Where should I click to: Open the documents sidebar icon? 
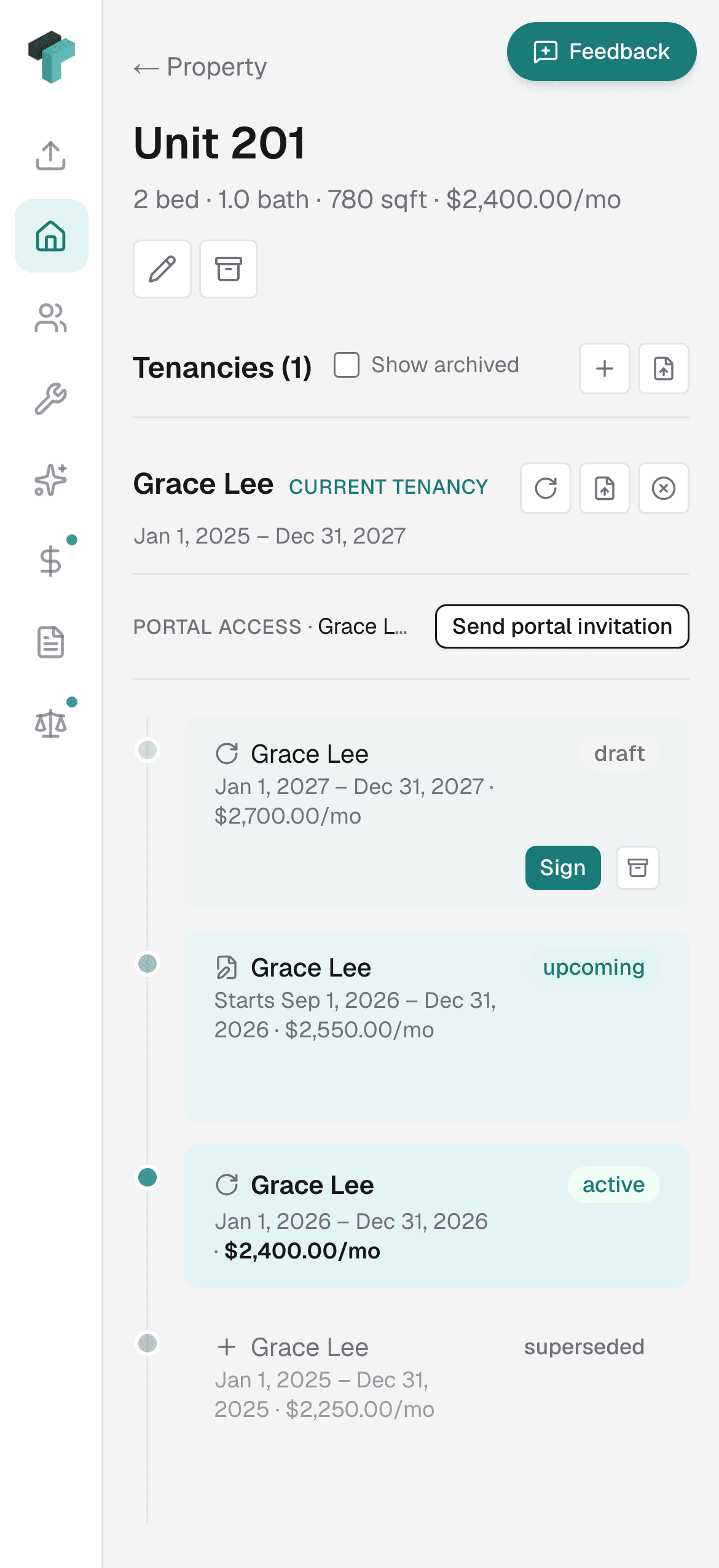[51, 642]
